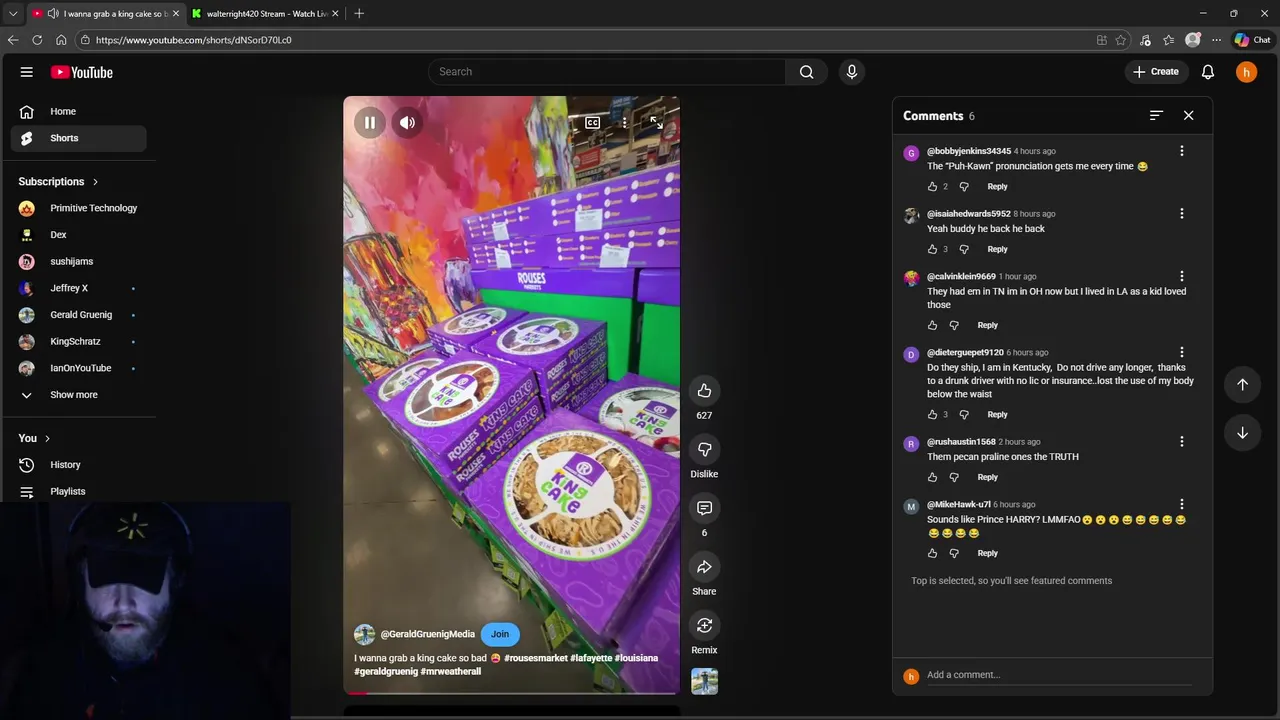Screen dimensions: 1280x720
Task: Dislike the Short
Action: pos(704,450)
